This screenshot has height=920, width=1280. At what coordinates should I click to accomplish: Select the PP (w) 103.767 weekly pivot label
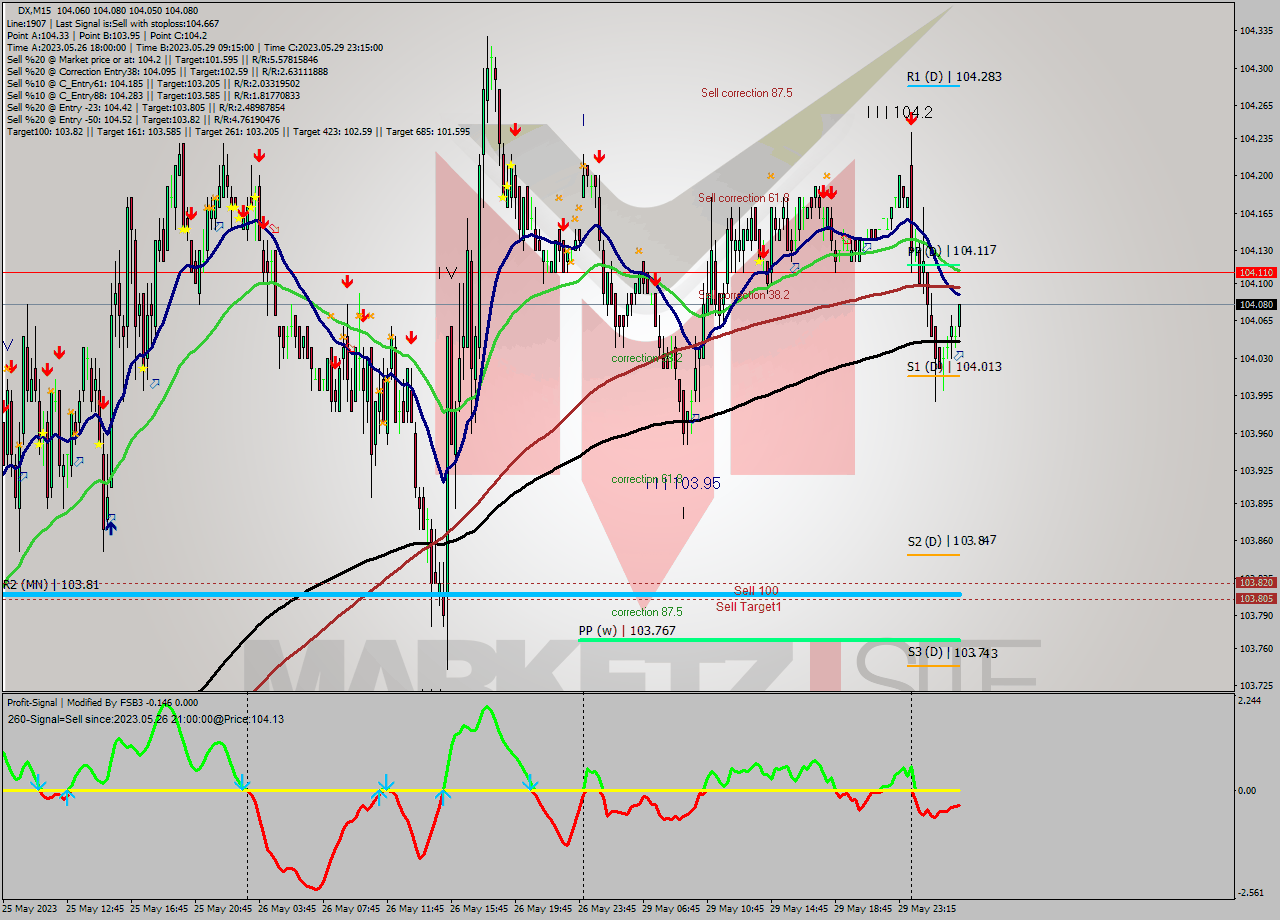[x=626, y=630]
